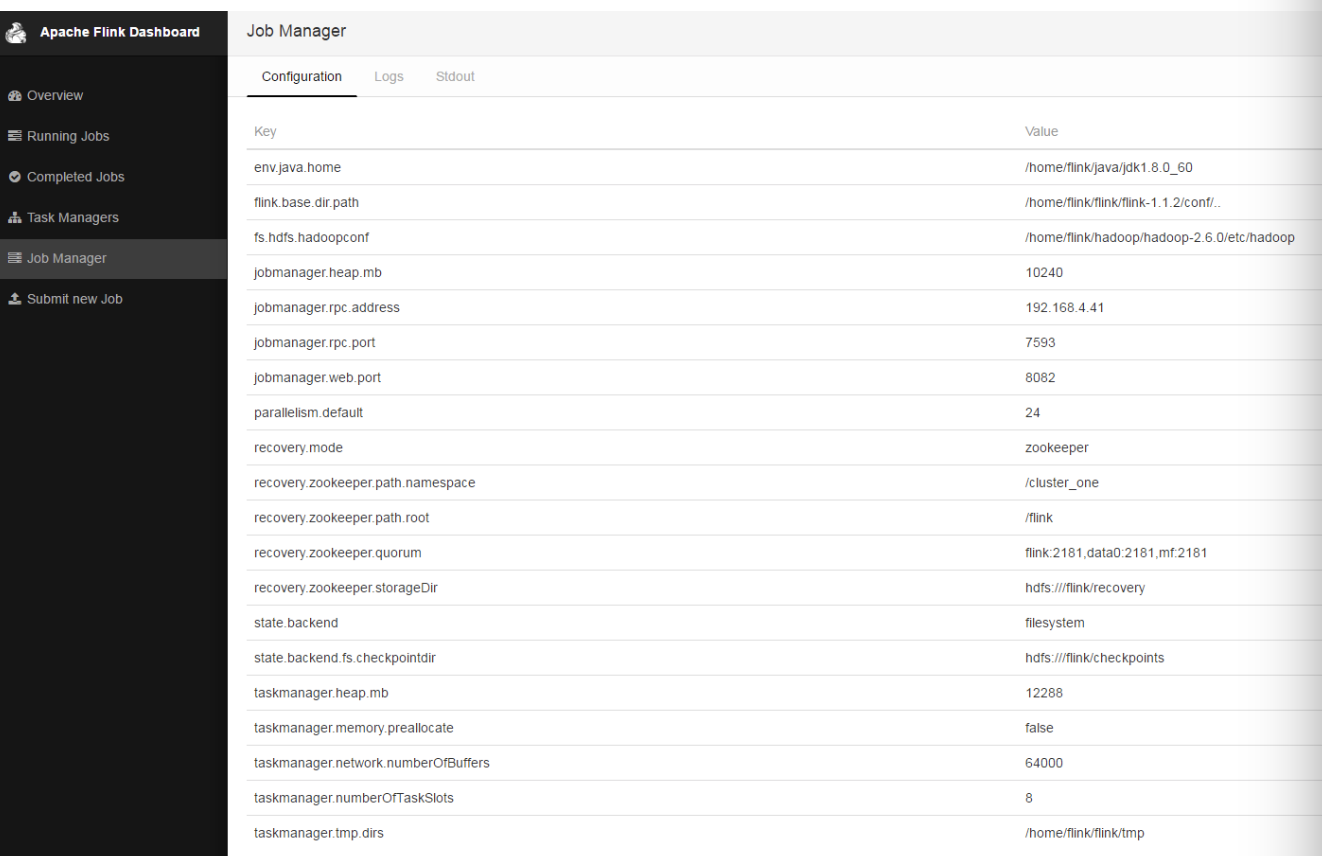Click the taskmanager.tmp.dirs key
The width and height of the screenshot is (1322, 856).
(320, 833)
